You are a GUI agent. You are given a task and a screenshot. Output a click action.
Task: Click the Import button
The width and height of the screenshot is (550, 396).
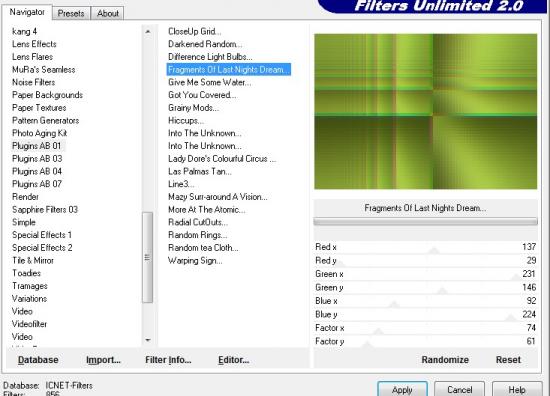point(103,360)
